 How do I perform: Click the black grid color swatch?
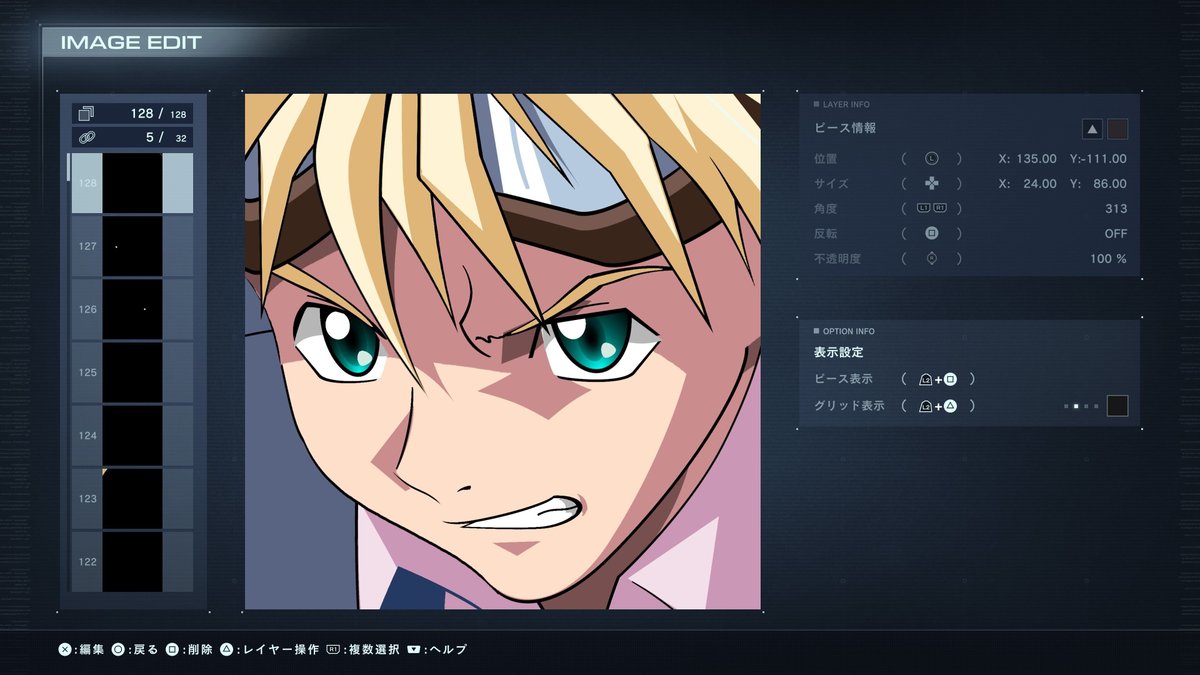point(1118,406)
